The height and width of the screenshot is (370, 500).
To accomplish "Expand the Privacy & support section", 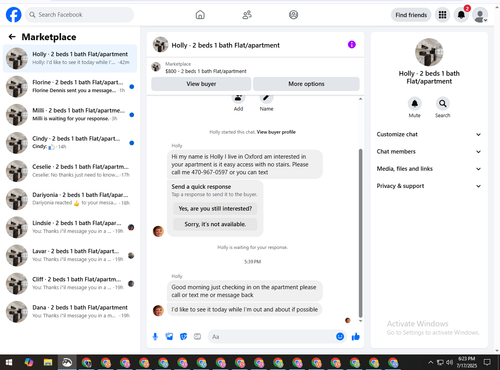I will (429, 186).
